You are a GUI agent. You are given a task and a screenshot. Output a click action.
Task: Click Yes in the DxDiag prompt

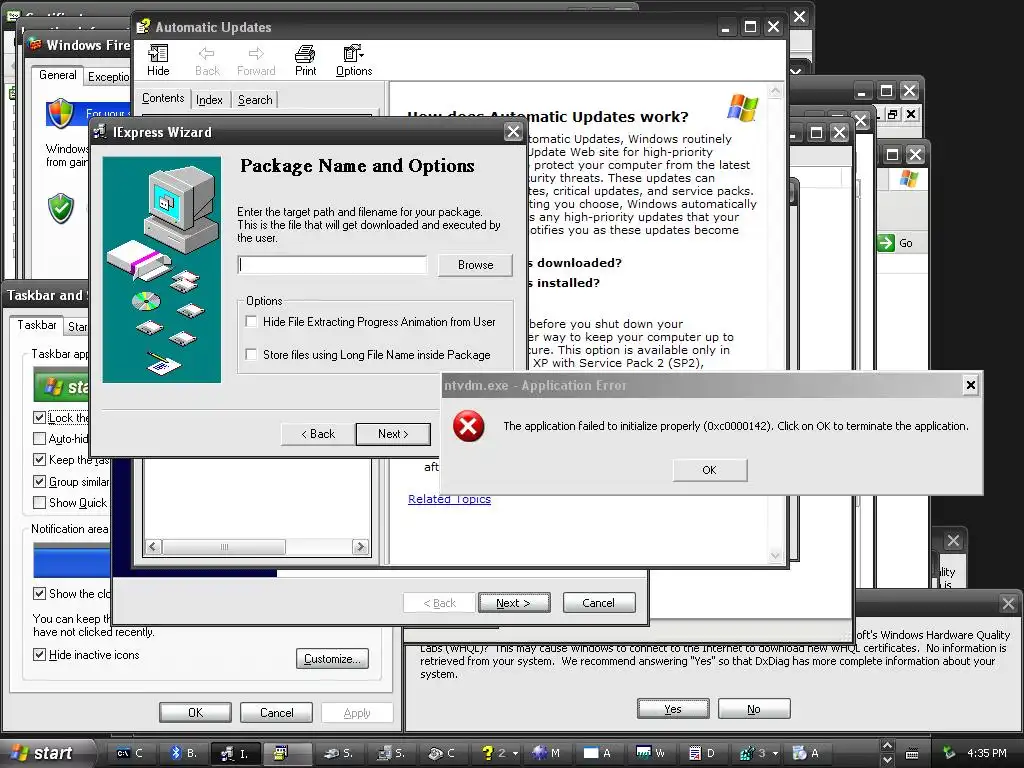coord(673,709)
